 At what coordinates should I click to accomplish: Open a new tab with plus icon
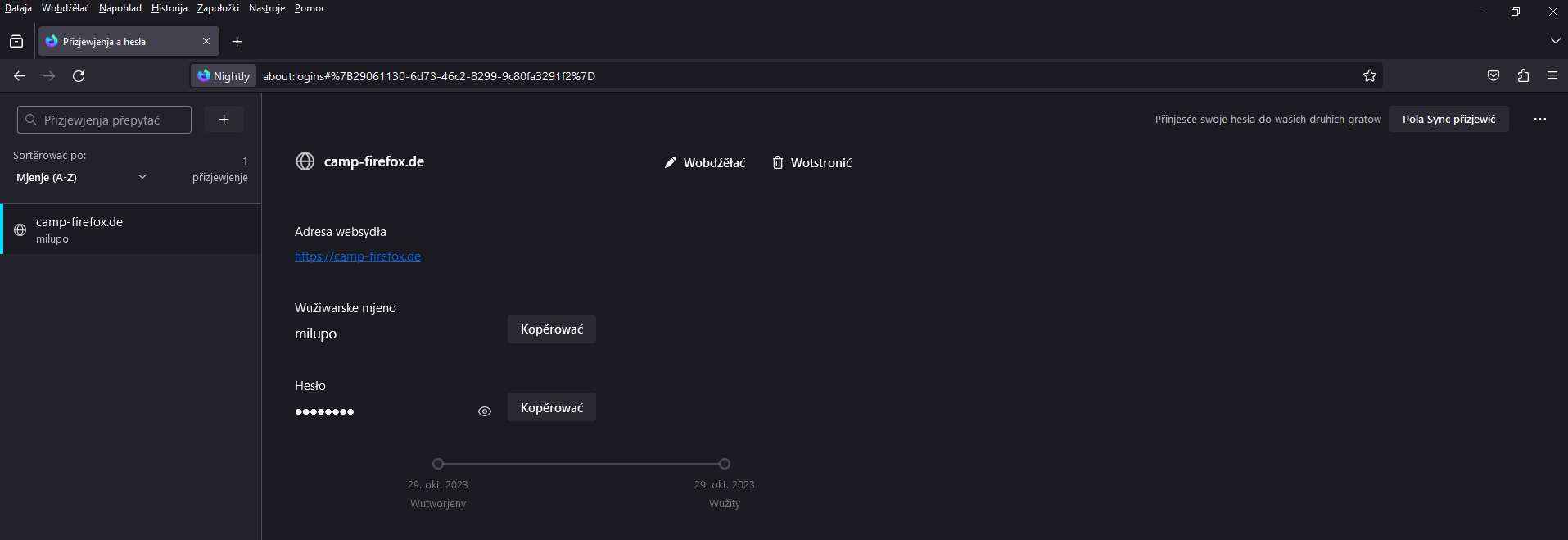tap(237, 42)
